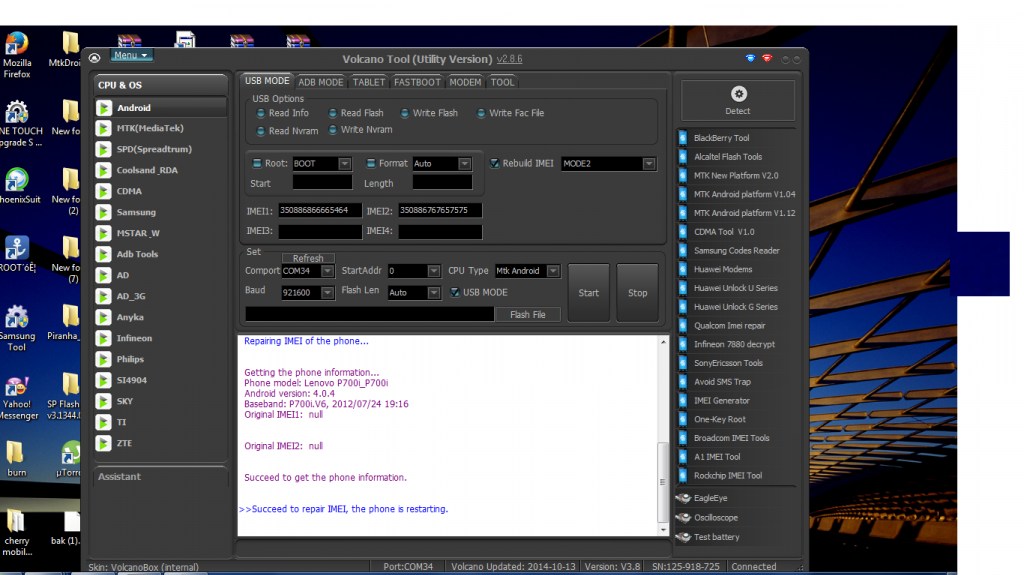Screen dimensions: 1024x575
Task: Toggle the USB MODE checkbox
Action: [x=455, y=292]
